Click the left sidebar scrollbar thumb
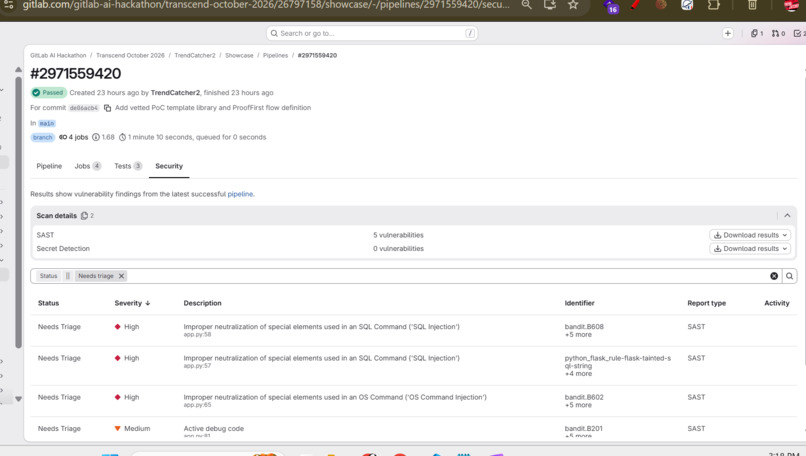 coord(19,212)
